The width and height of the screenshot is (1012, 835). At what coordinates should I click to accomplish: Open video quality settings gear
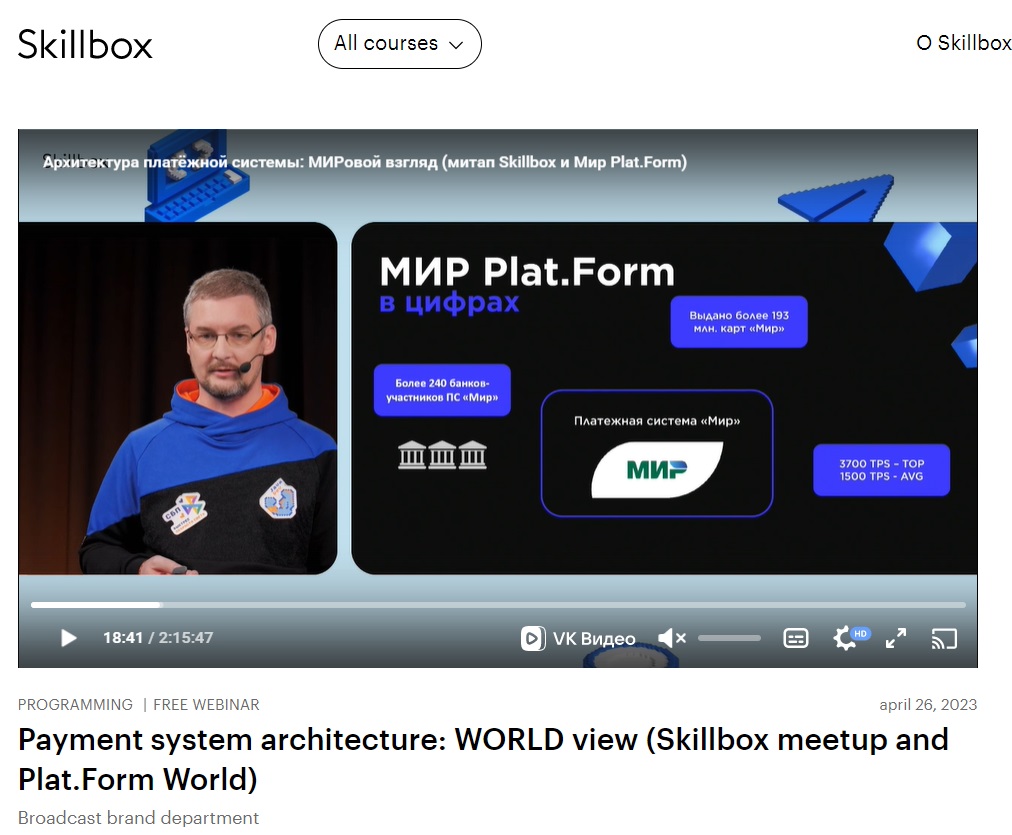coord(845,638)
